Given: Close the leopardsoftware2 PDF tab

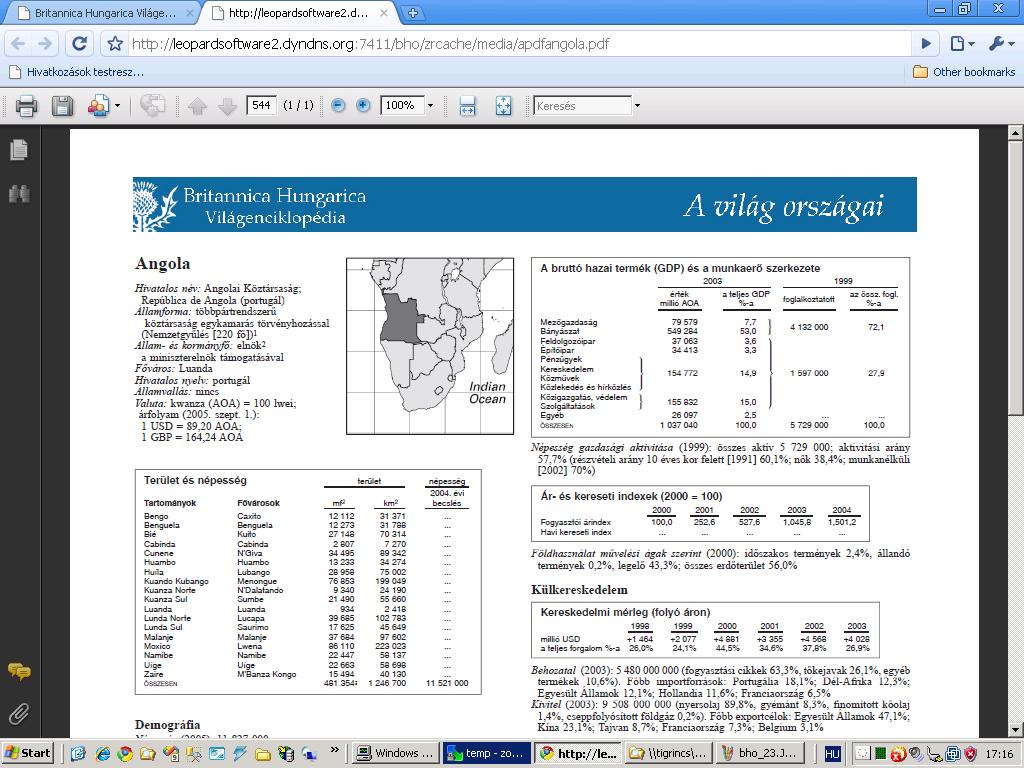Looking at the screenshot, I should [x=384, y=12].
